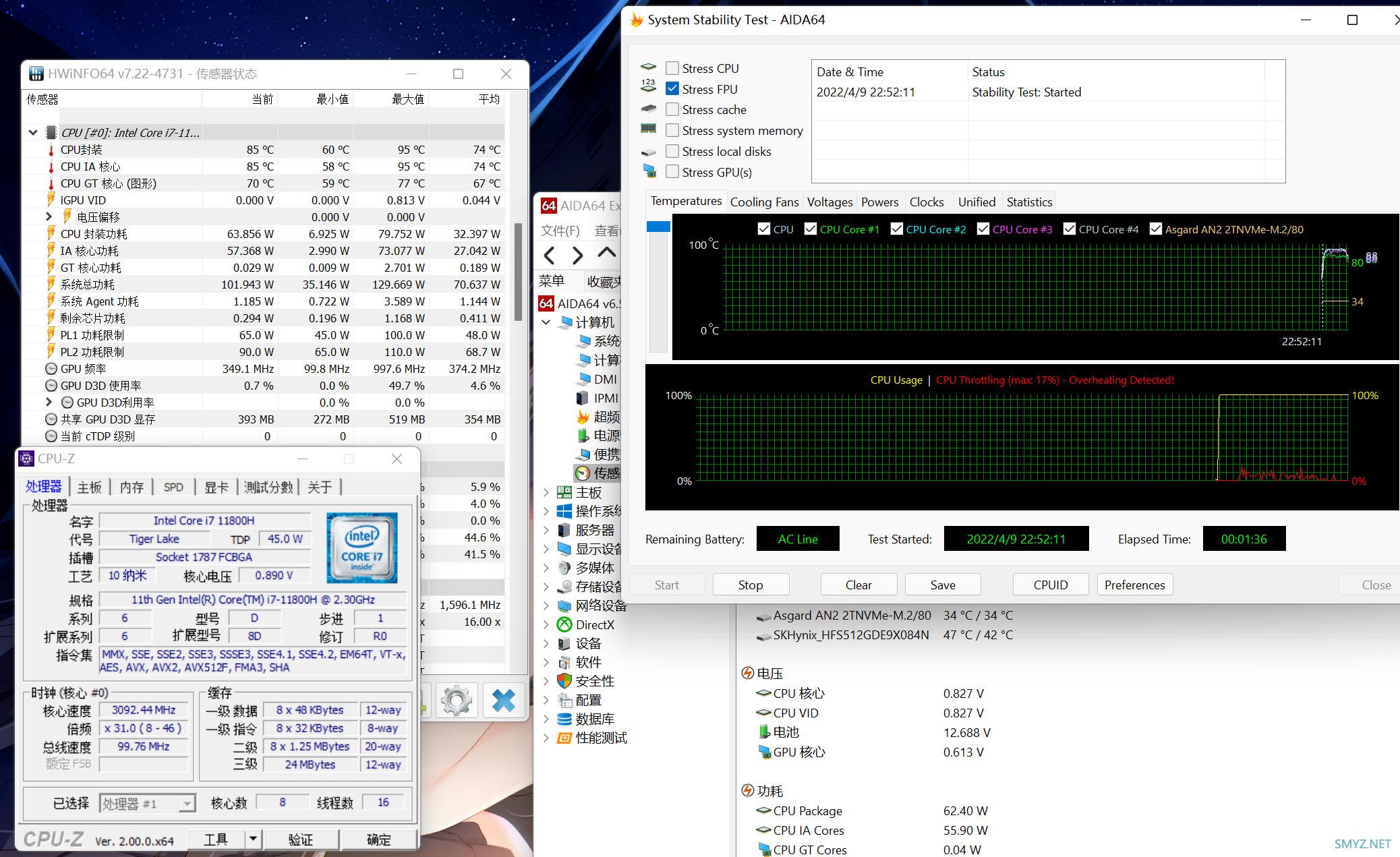Click the CPU-Z title bar icon

point(26,459)
